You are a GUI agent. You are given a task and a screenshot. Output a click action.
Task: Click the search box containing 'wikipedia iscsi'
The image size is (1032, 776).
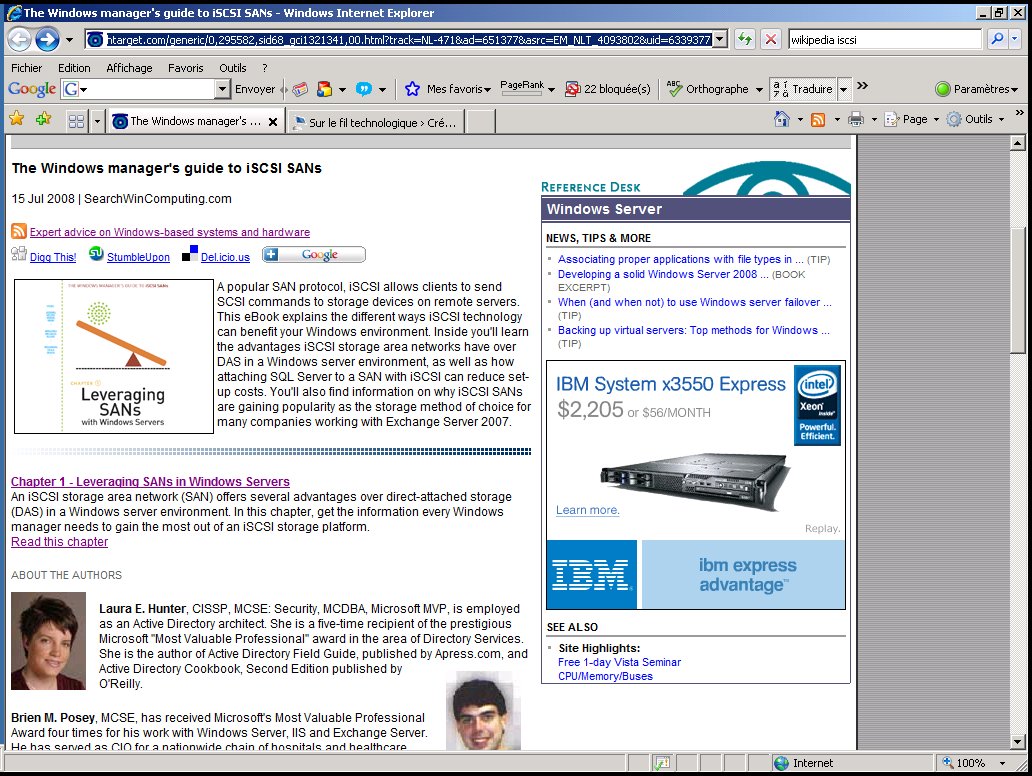(885, 39)
